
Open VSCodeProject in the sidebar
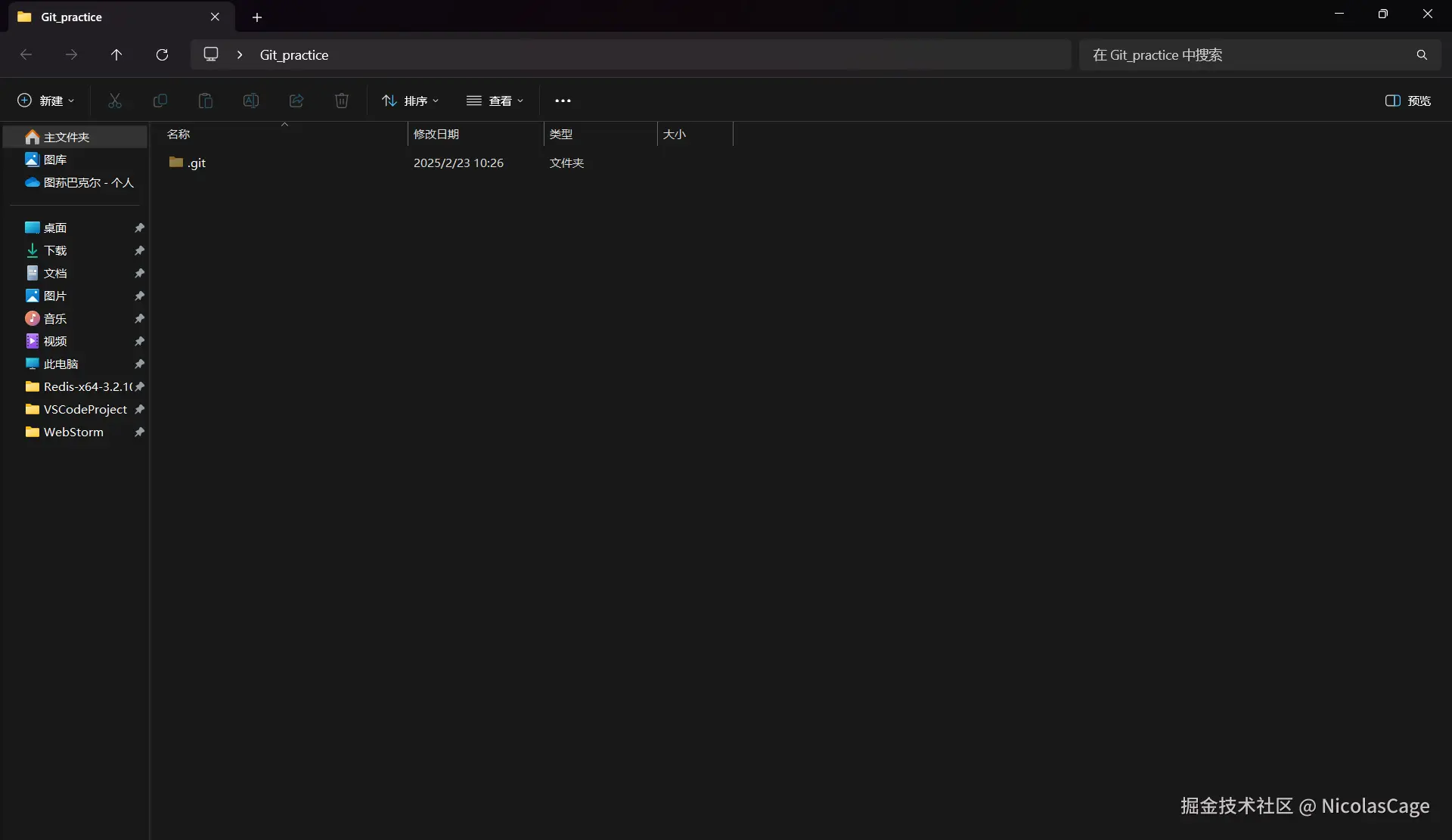[85, 409]
